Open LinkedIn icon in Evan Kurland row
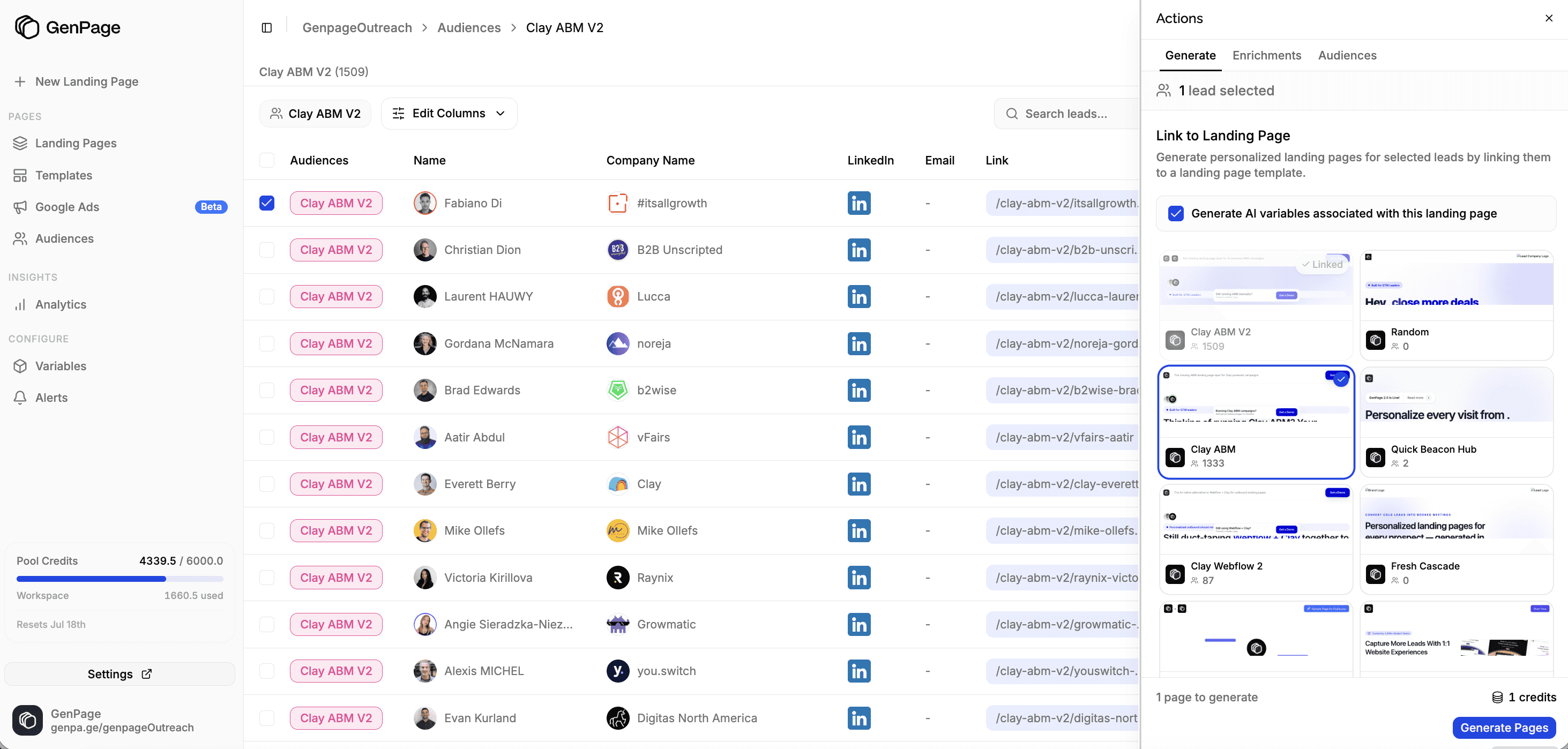Image resolution: width=1568 pixels, height=749 pixels. pos(859,718)
